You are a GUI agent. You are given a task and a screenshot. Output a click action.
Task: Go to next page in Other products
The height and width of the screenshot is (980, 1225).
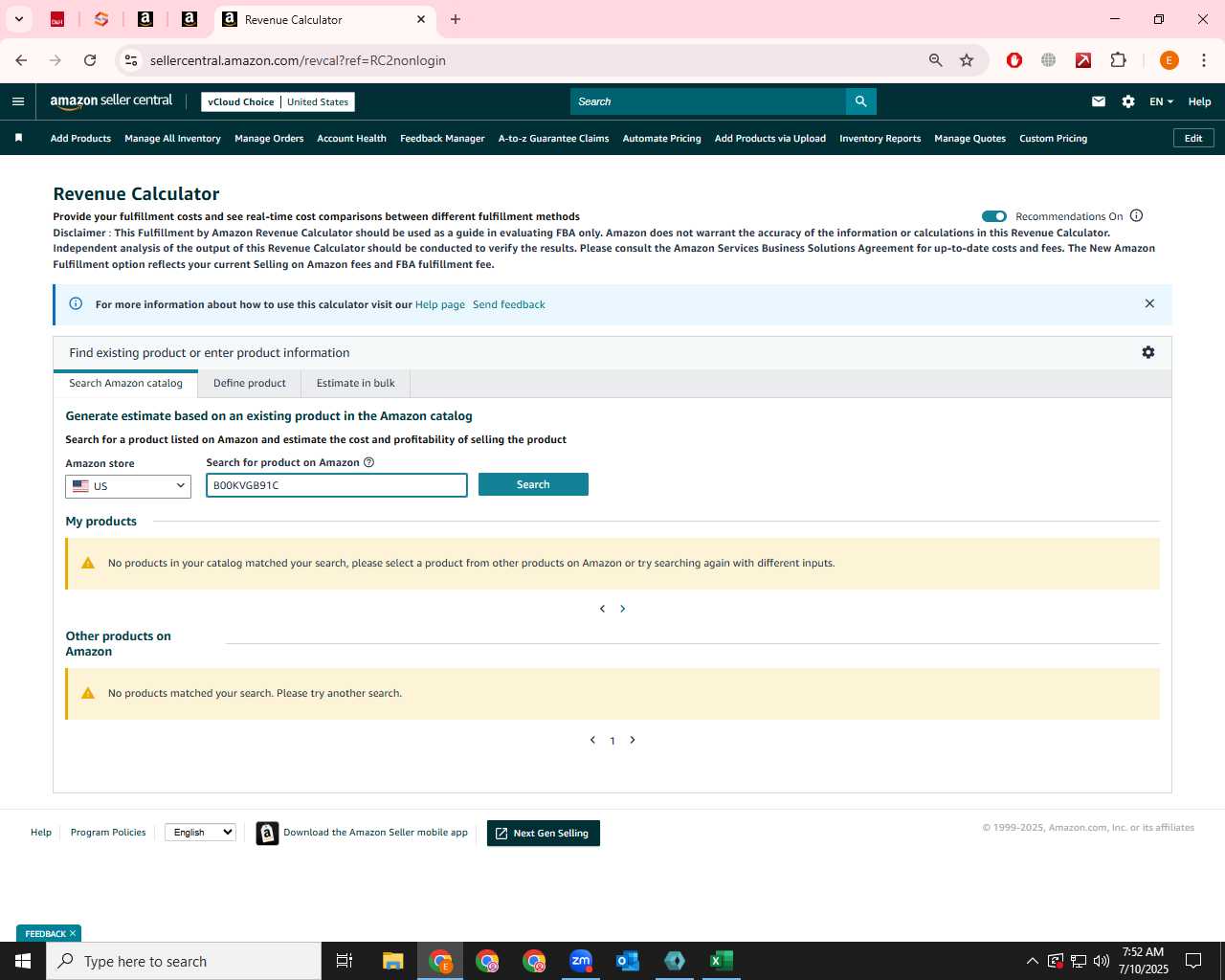pyautogui.click(x=633, y=740)
